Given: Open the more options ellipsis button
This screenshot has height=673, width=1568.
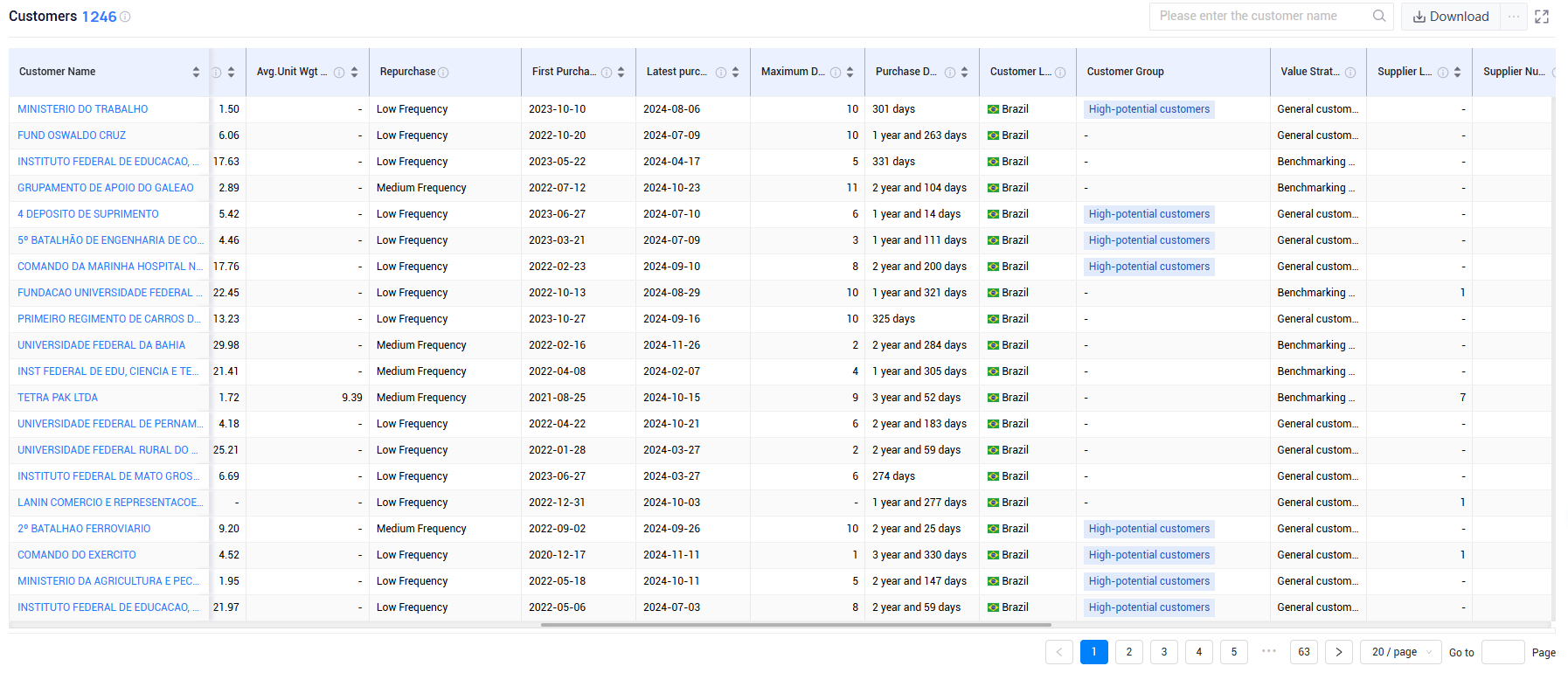Looking at the screenshot, I should pos(1514,17).
